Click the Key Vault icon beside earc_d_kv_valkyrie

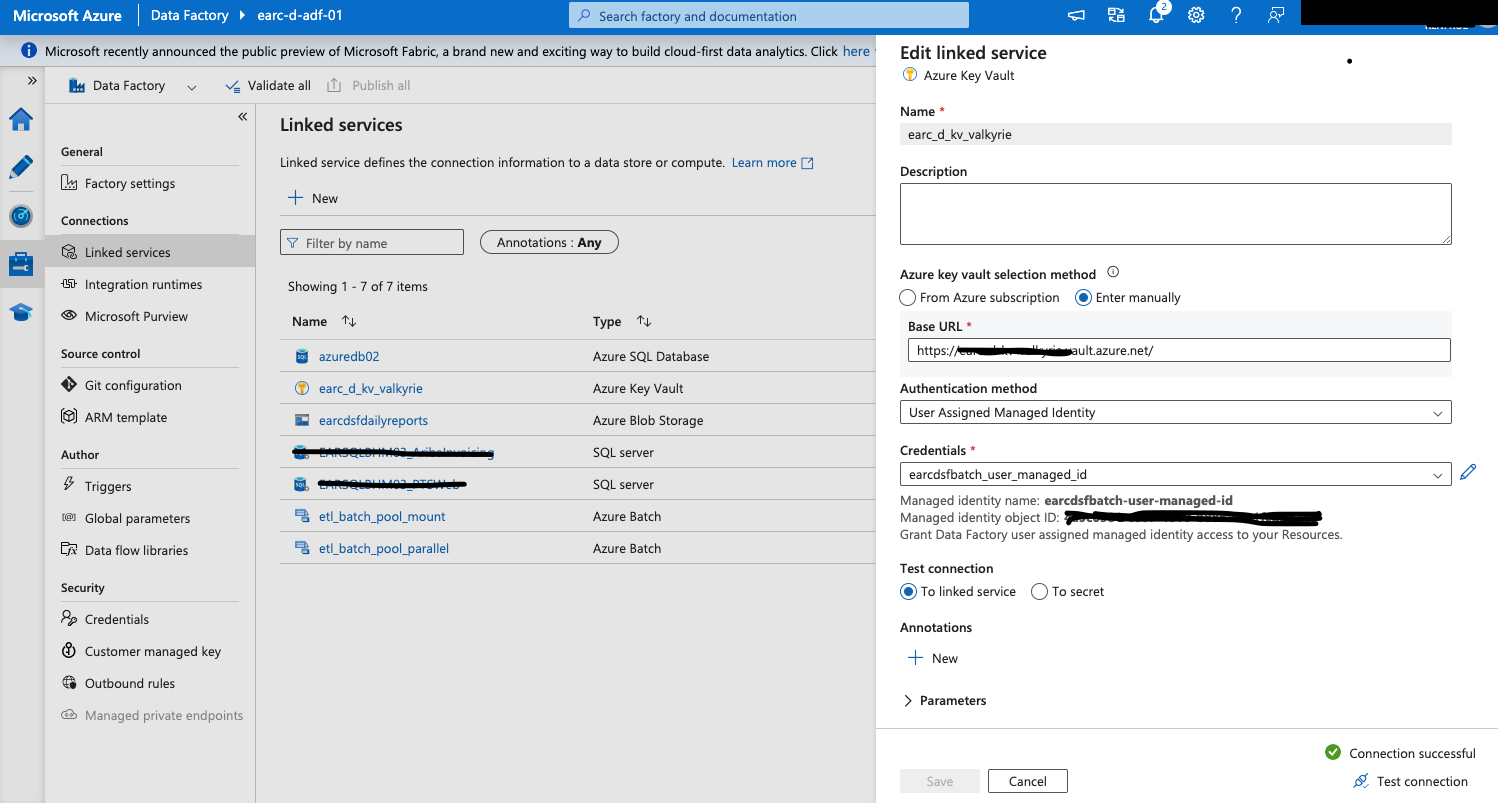click(302, 388)
